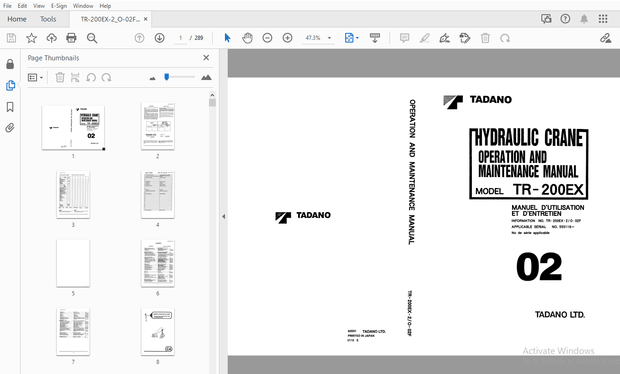Click the upload to cloud icon
Screen dimensions: 620x374
pos(51,38)
